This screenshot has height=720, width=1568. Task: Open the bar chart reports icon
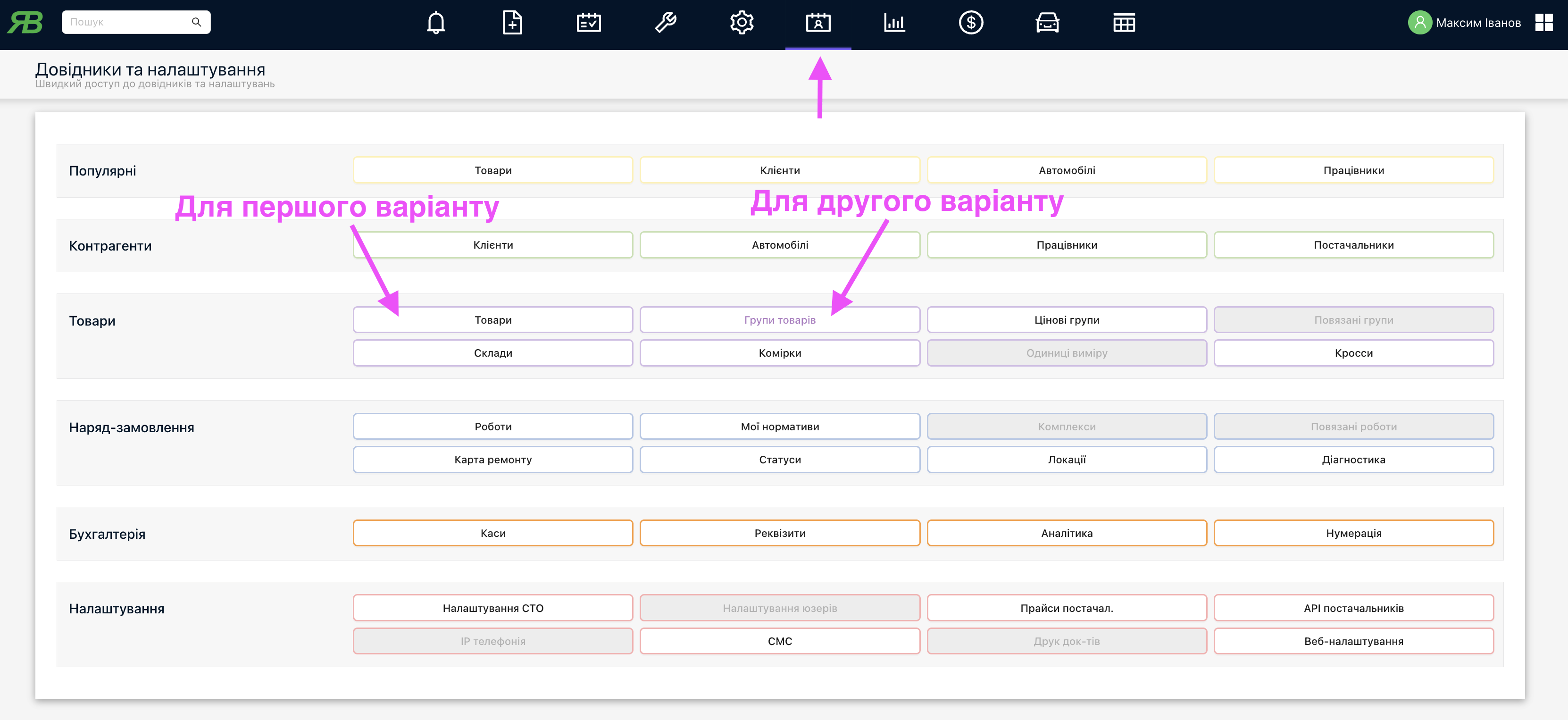(894, 23)
